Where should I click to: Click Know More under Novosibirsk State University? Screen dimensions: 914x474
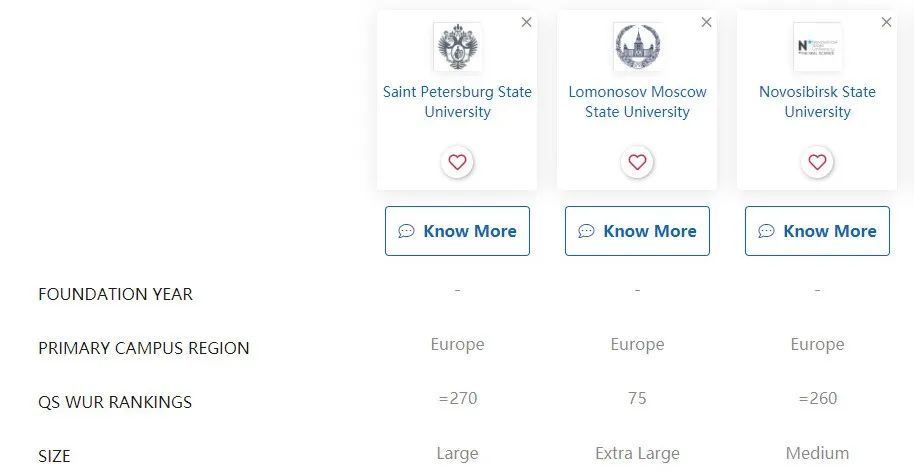[817, 231]
